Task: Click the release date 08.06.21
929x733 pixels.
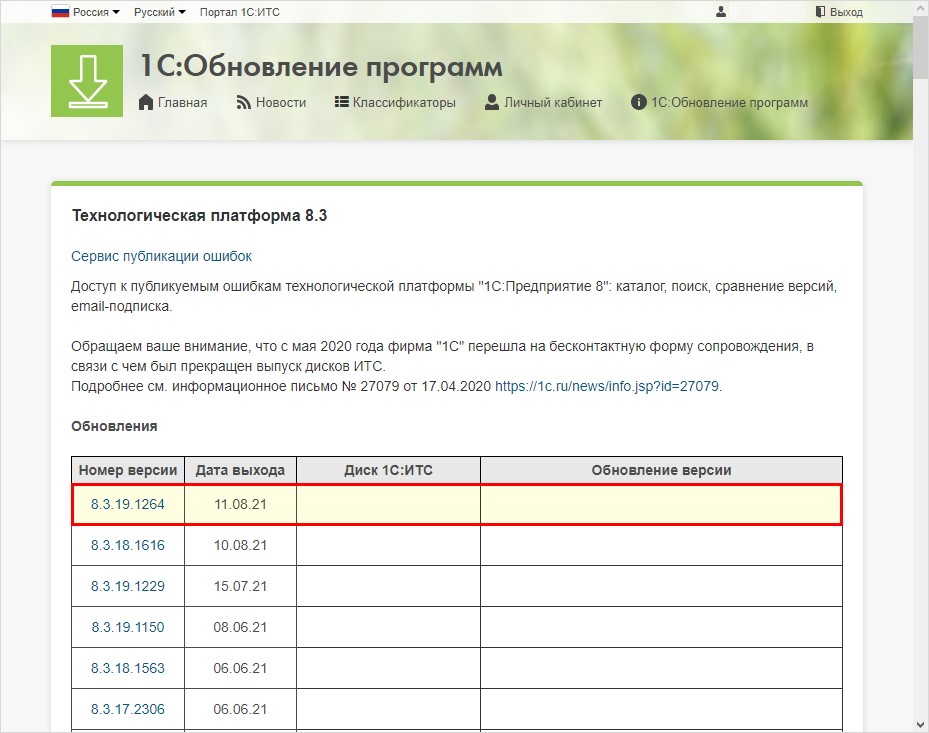Action: (240, 627)
